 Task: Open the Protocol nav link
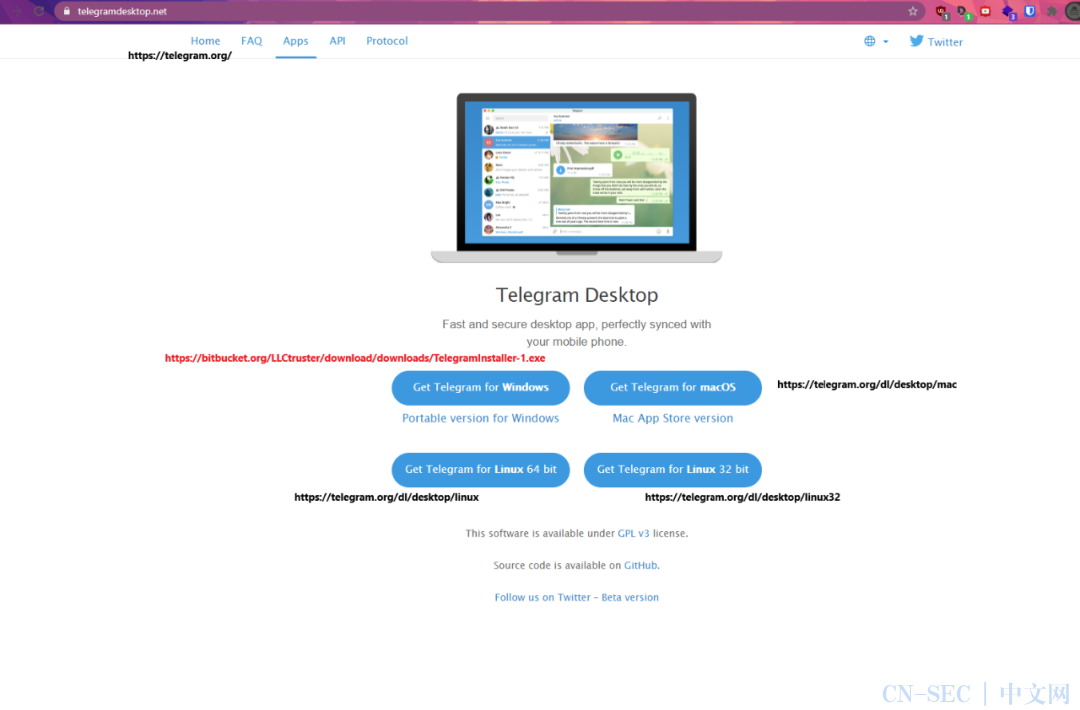click(x=387, y=41)
